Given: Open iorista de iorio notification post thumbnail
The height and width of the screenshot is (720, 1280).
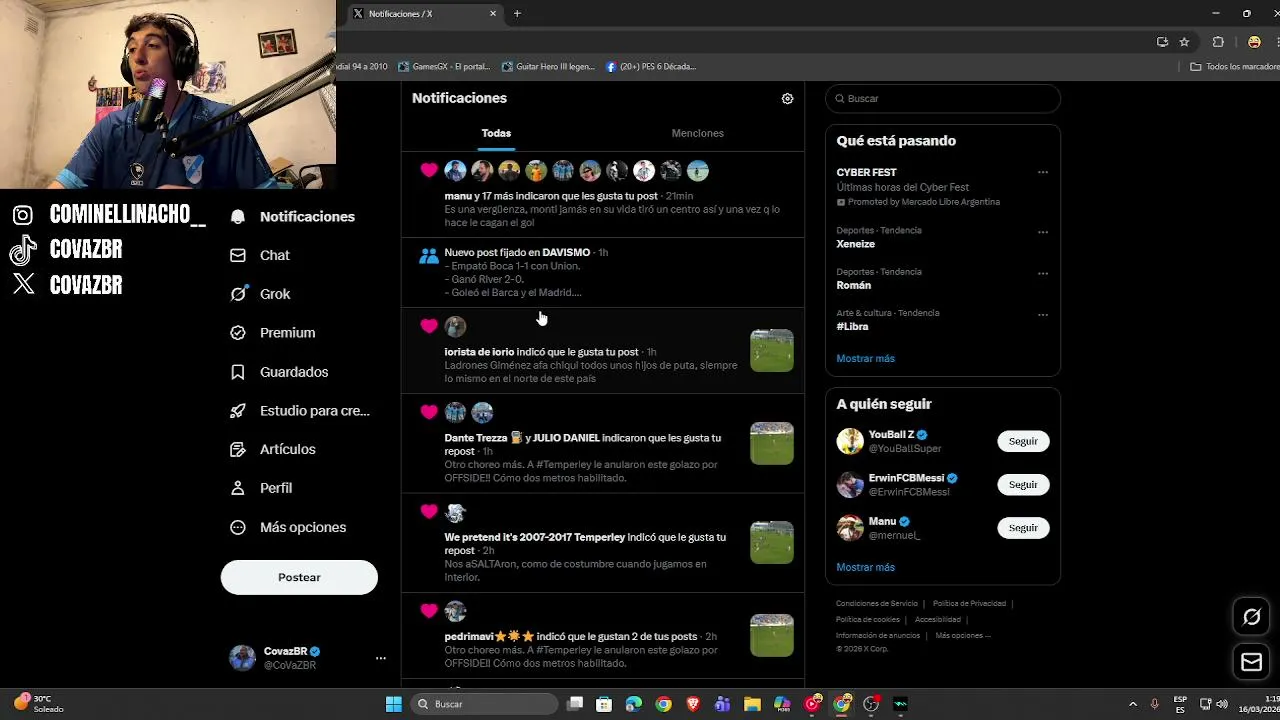Looking at the screenshot, I should pos(772,350).
